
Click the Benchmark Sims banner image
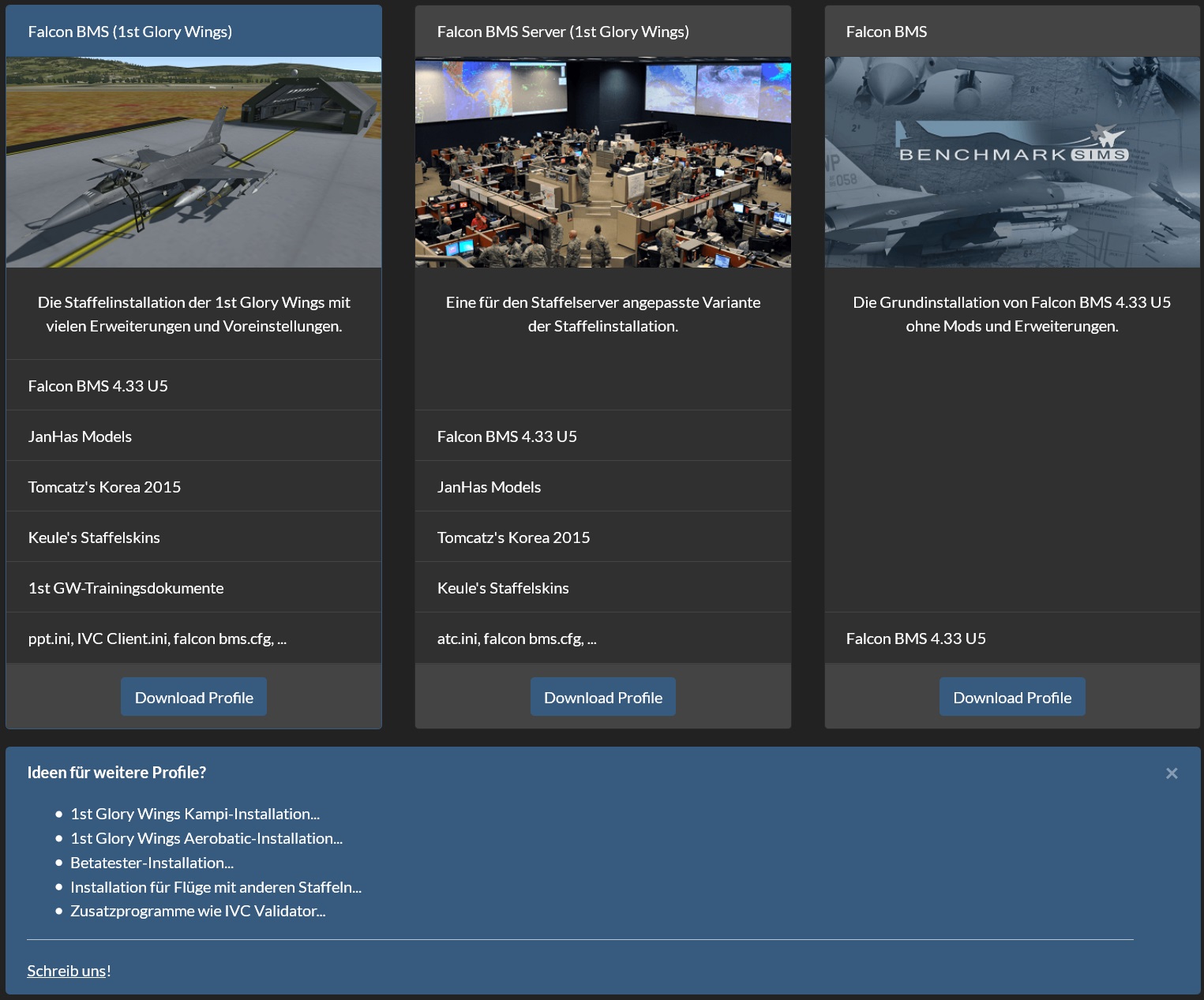point(1012,162)
